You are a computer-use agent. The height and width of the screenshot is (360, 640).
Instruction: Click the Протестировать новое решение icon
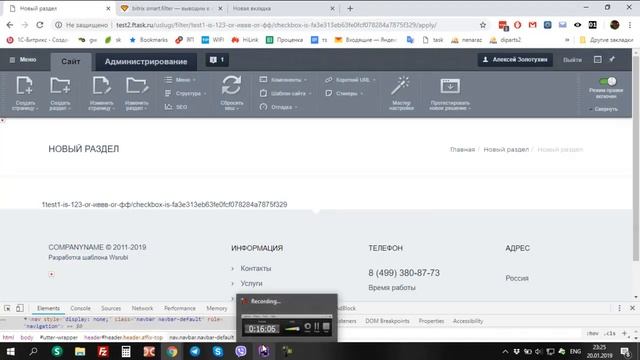click(x=450, y=86)
